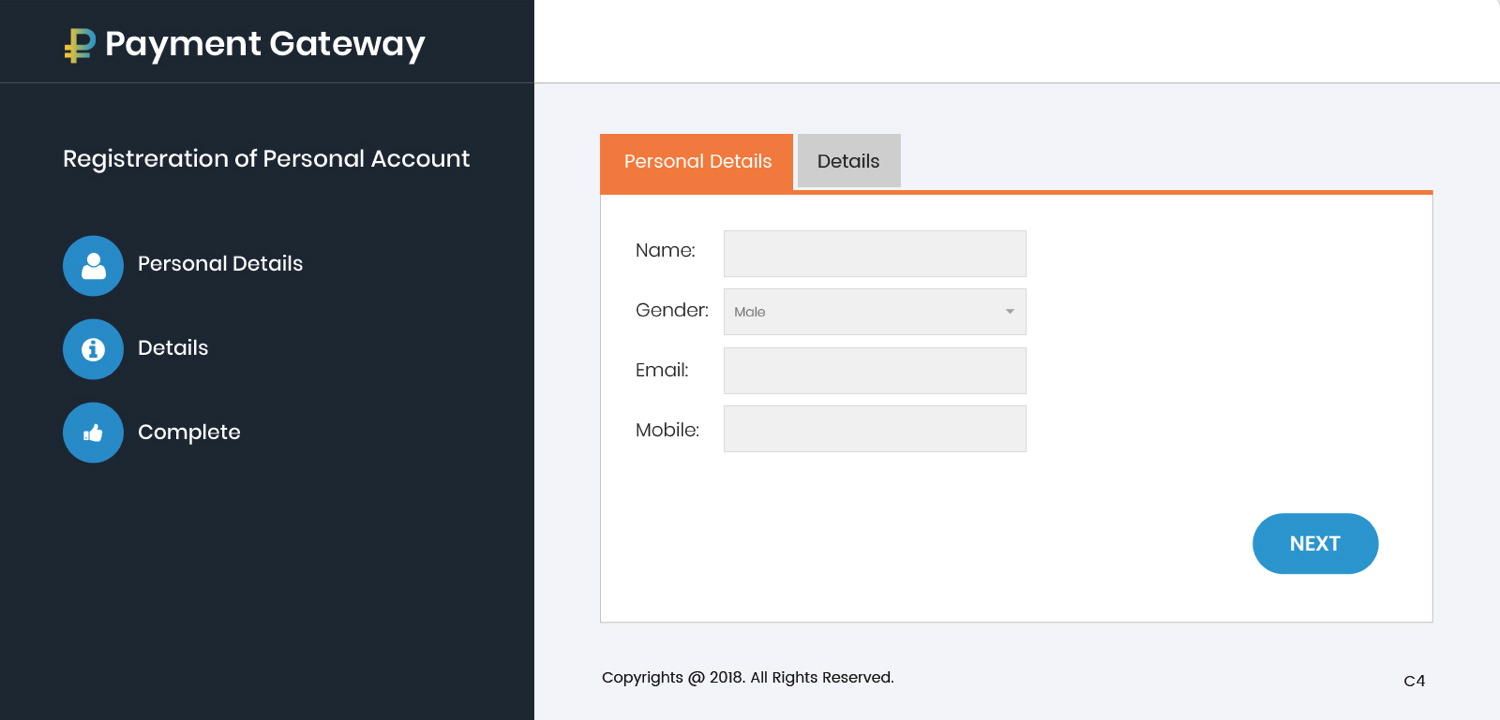Click the person icon for Personal Details
Screen dimensions: 1500x720
[93, 265]
